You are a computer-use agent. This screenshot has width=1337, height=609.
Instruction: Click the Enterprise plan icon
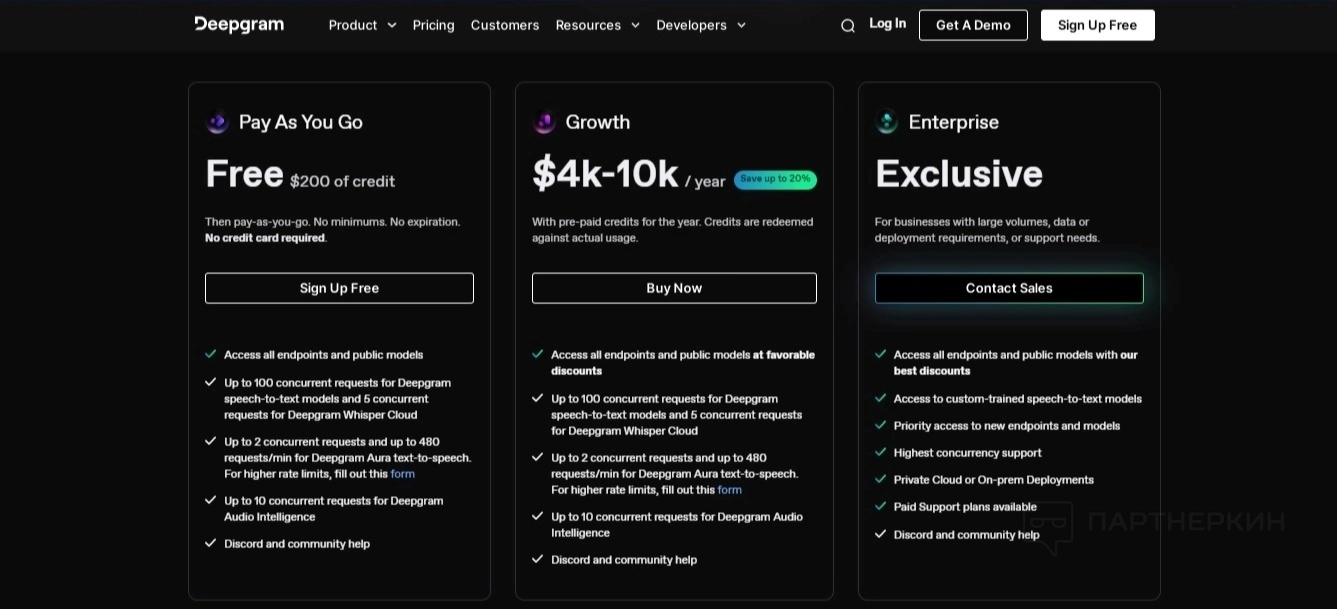pyautogui.click(x=887, y=122)
